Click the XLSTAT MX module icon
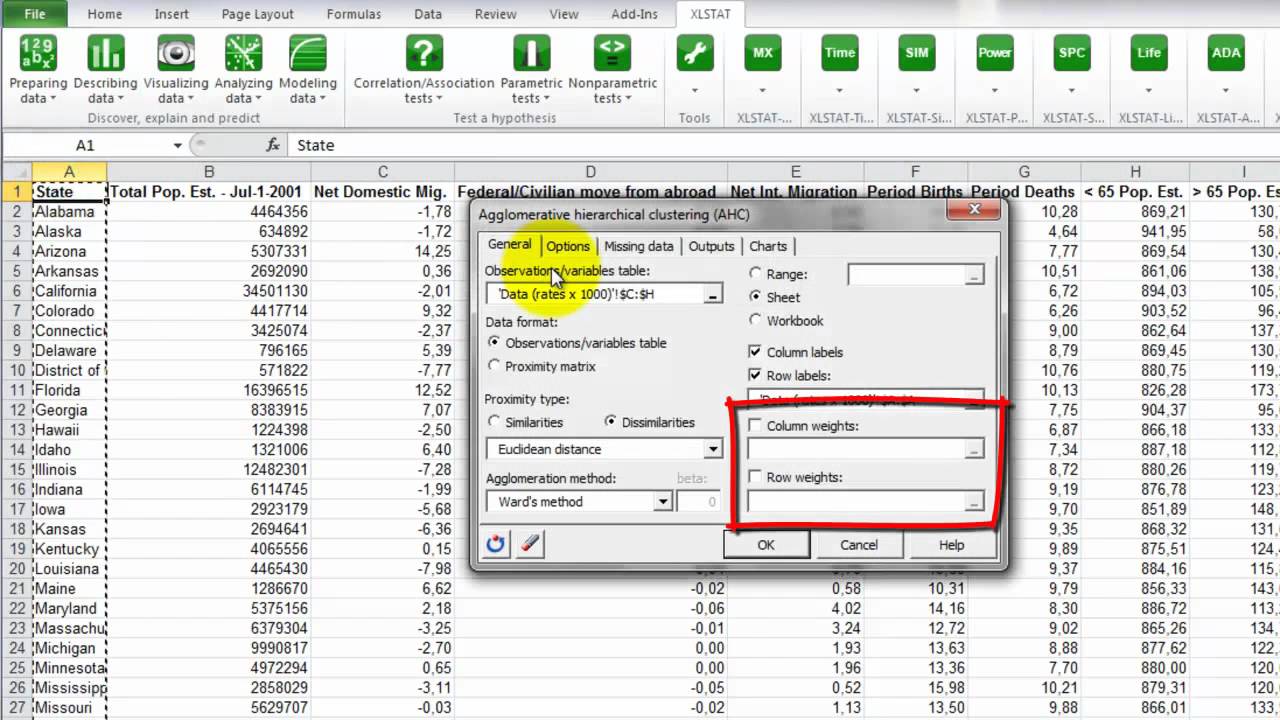Screen dimensions: 1280x720 click(x=763, y=53)
